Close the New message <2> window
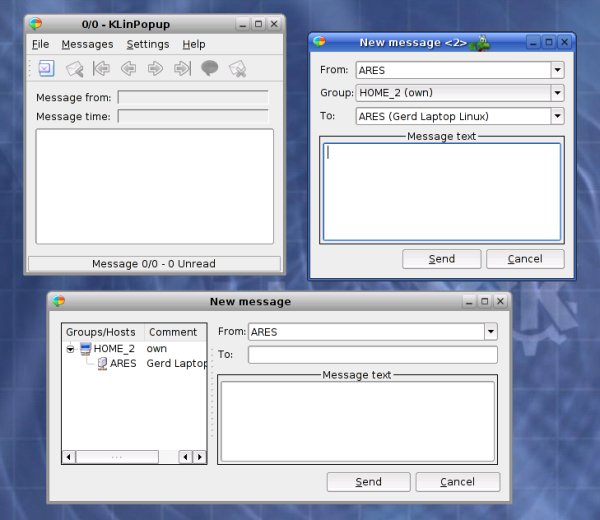This screenshot has height=520, width=600. 564,42
